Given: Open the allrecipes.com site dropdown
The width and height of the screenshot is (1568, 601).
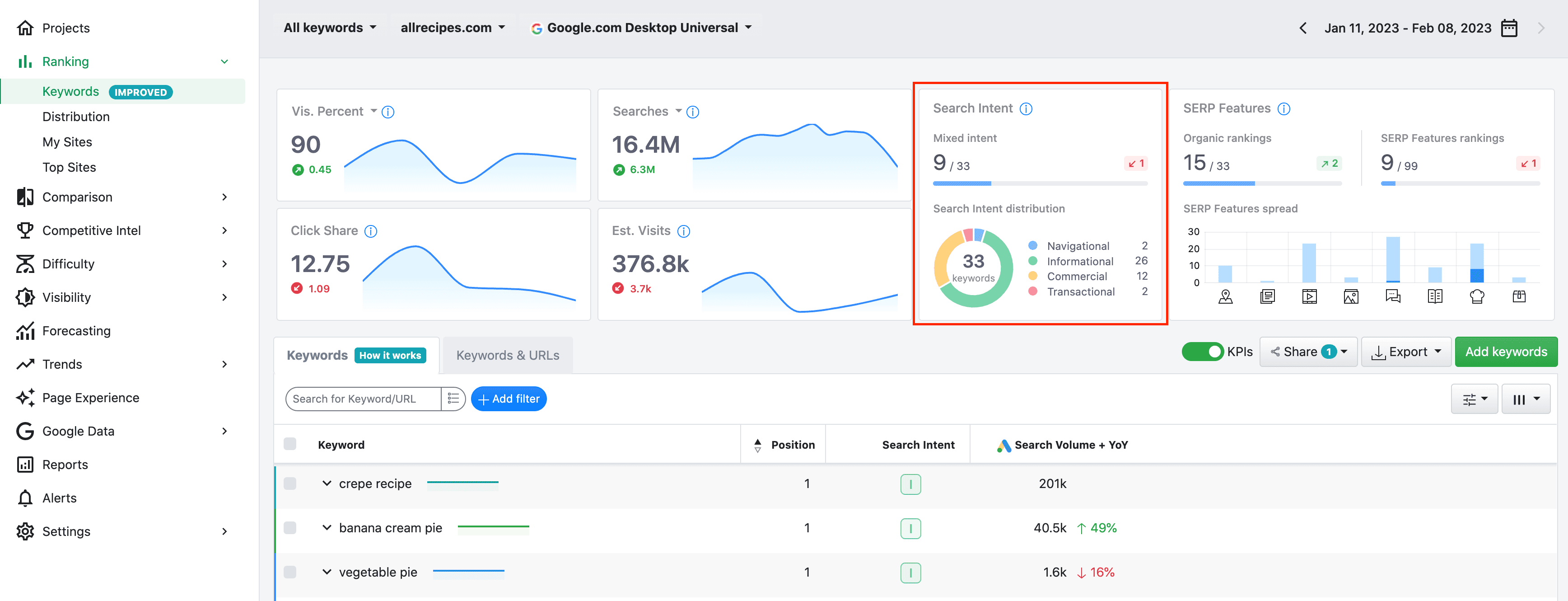Looking at the screenshot, I should click(x=452, y=28).
